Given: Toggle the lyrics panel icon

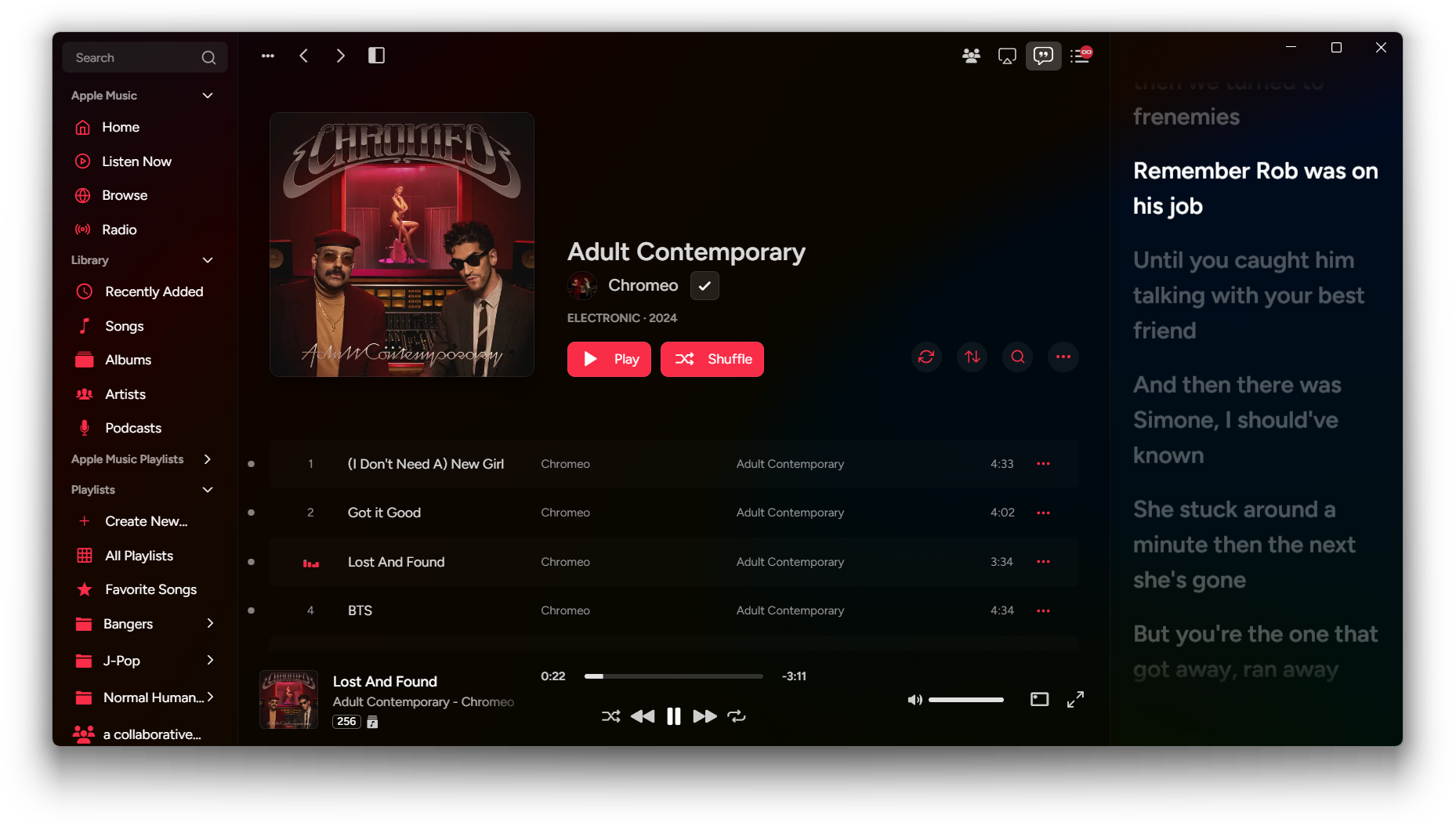Looking at the screenshot, I should tap(1043, 56).
